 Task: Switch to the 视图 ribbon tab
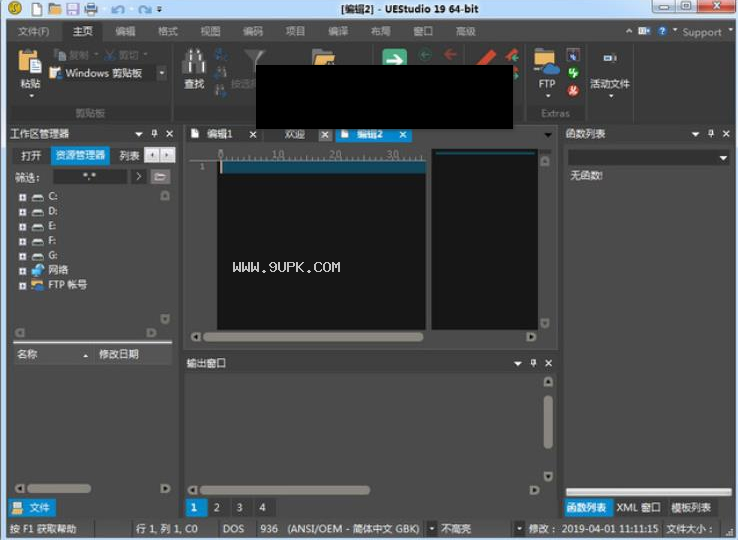pyautogui.click(x=210, y=32)
